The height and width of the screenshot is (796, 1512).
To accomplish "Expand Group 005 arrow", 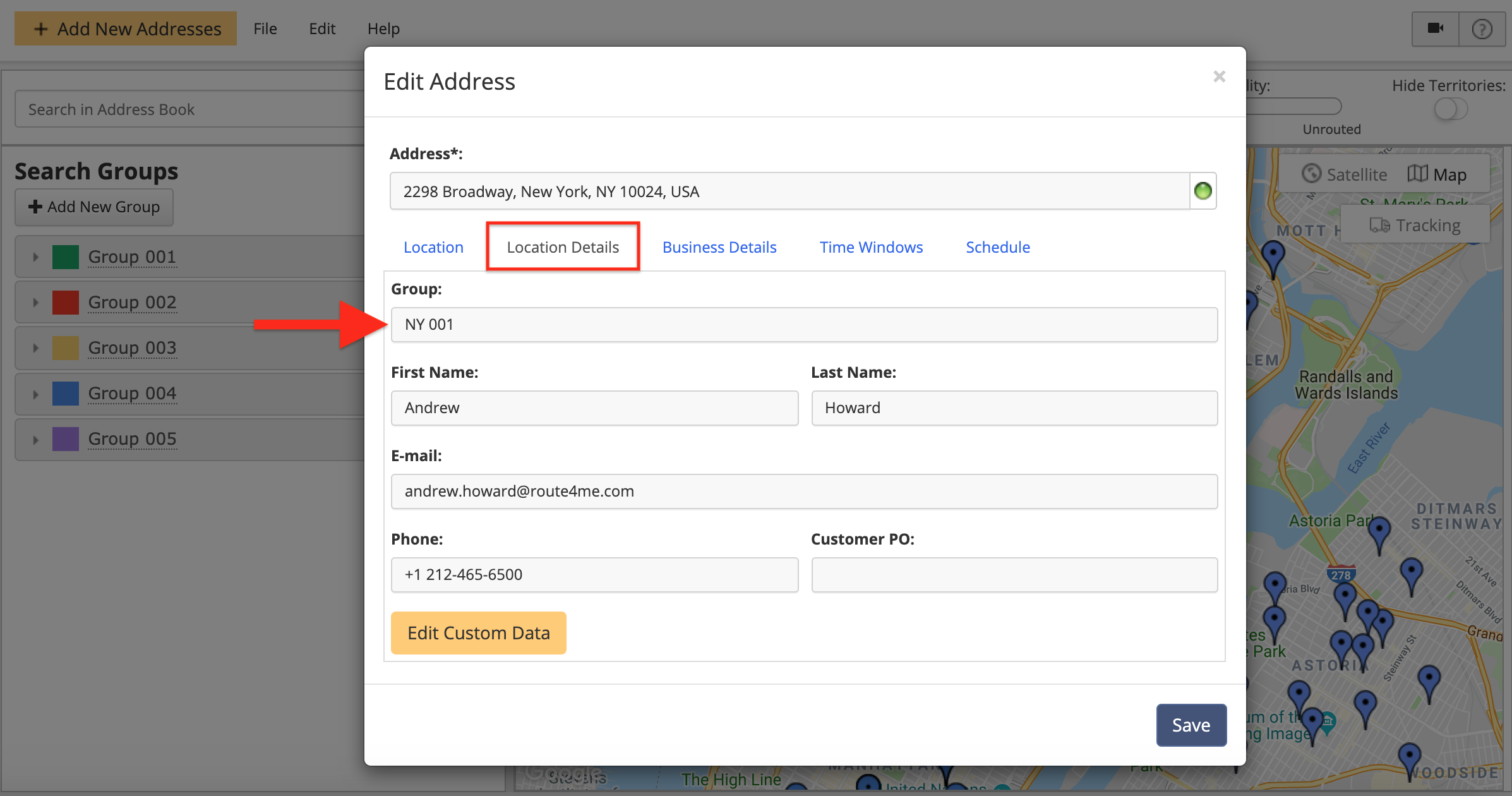I will pos(36,439).
